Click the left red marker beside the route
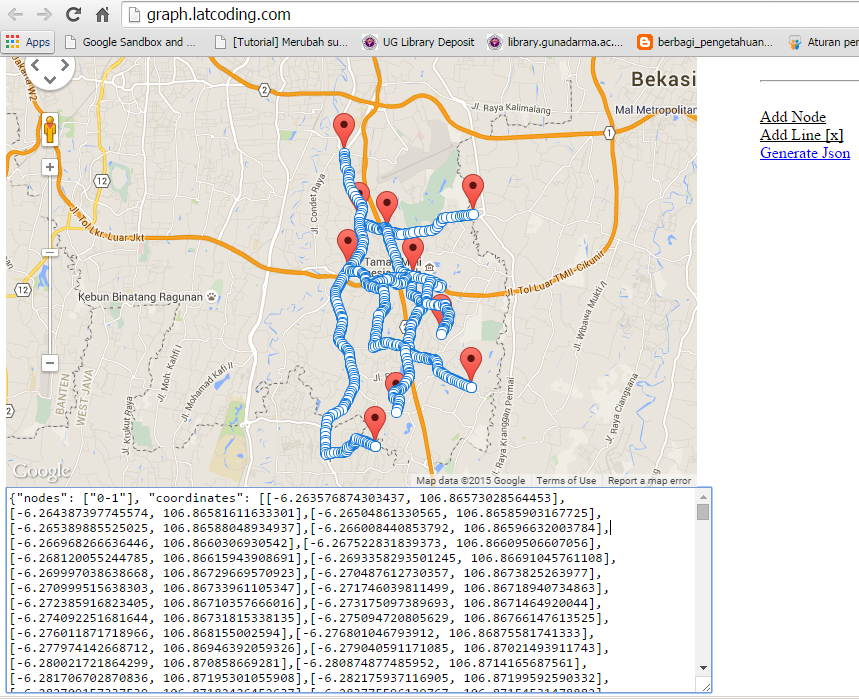The height and width of the screenshot is (699, 859). [x=347, y=245]
